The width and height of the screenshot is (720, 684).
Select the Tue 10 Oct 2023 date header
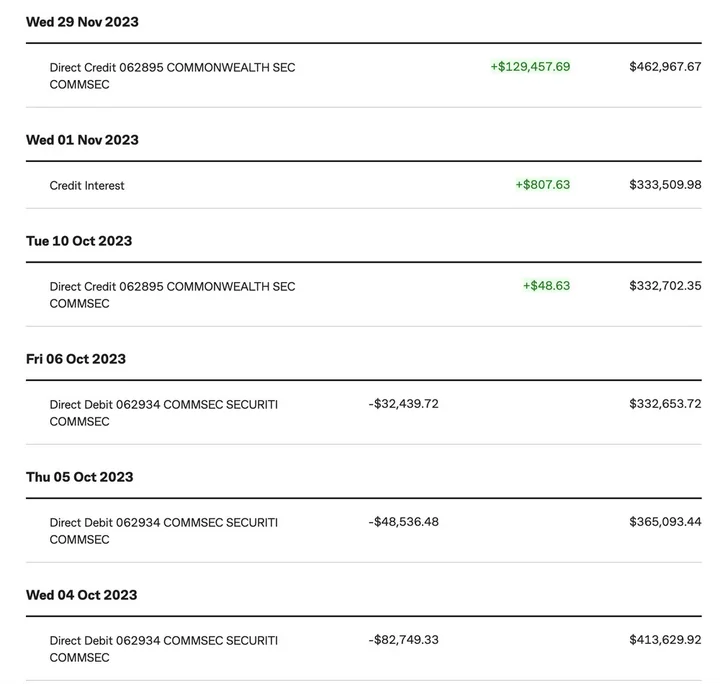79,241
